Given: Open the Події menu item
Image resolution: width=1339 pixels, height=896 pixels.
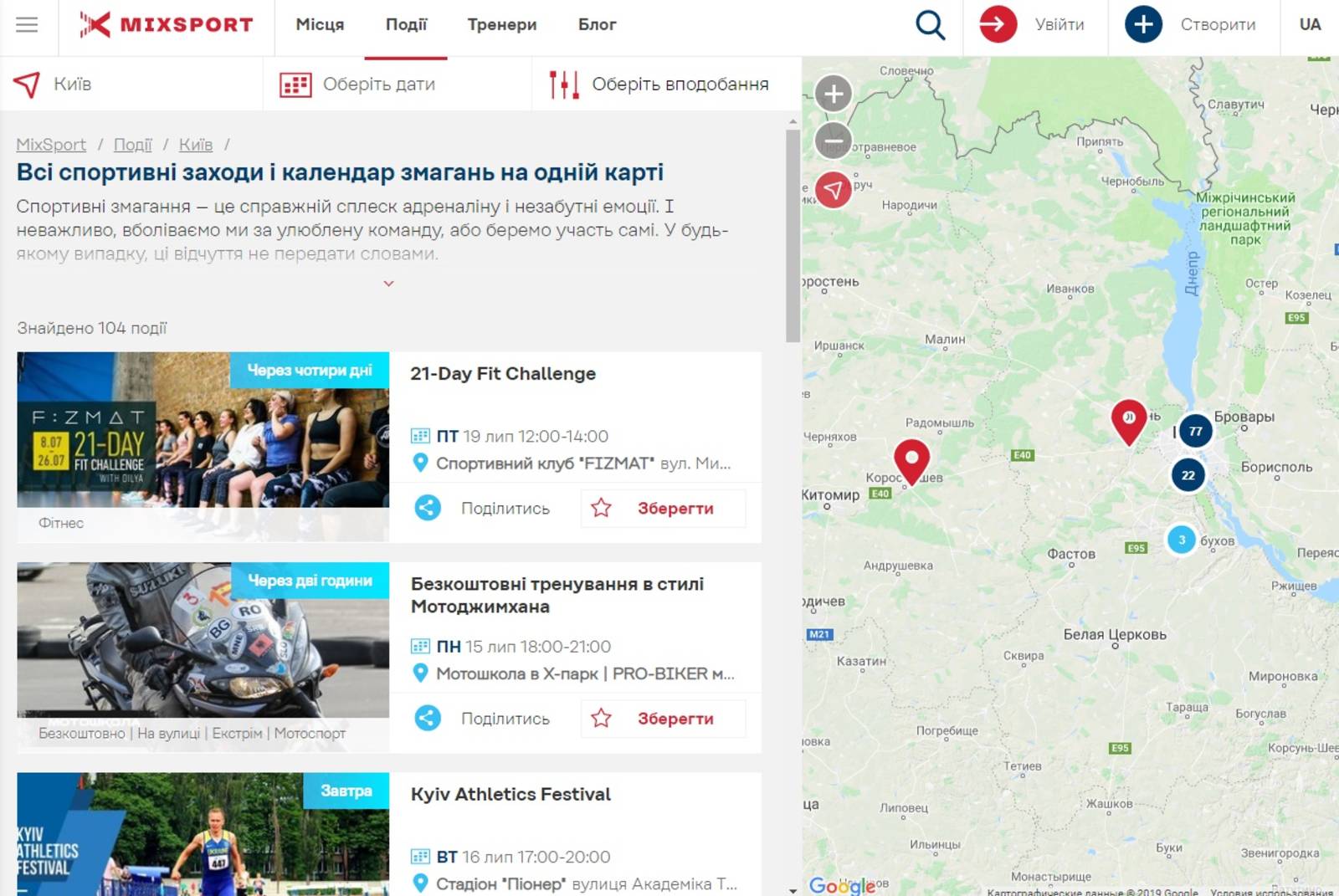Looking at the screenshot, I should click(406, 25).
